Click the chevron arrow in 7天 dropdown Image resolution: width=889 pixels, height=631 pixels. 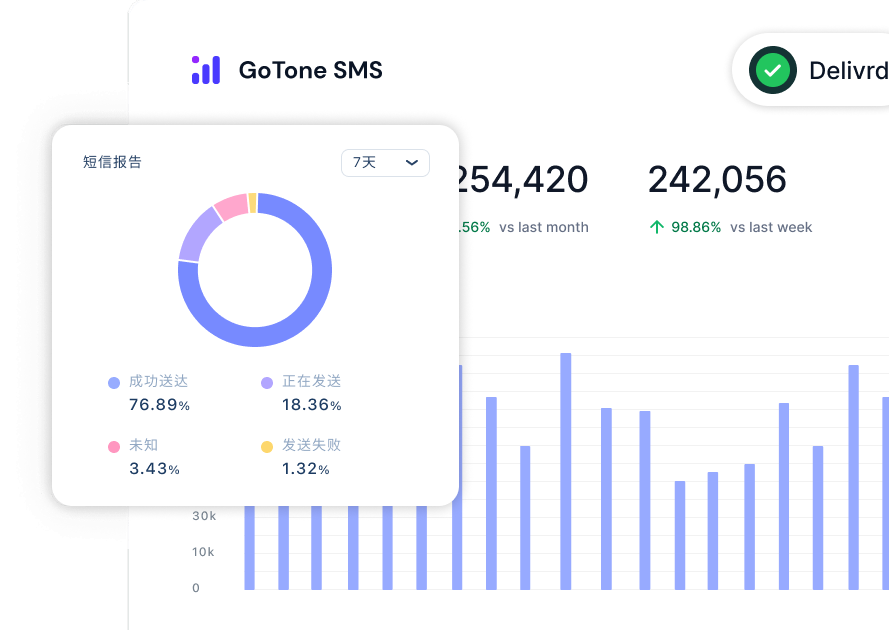412,163
